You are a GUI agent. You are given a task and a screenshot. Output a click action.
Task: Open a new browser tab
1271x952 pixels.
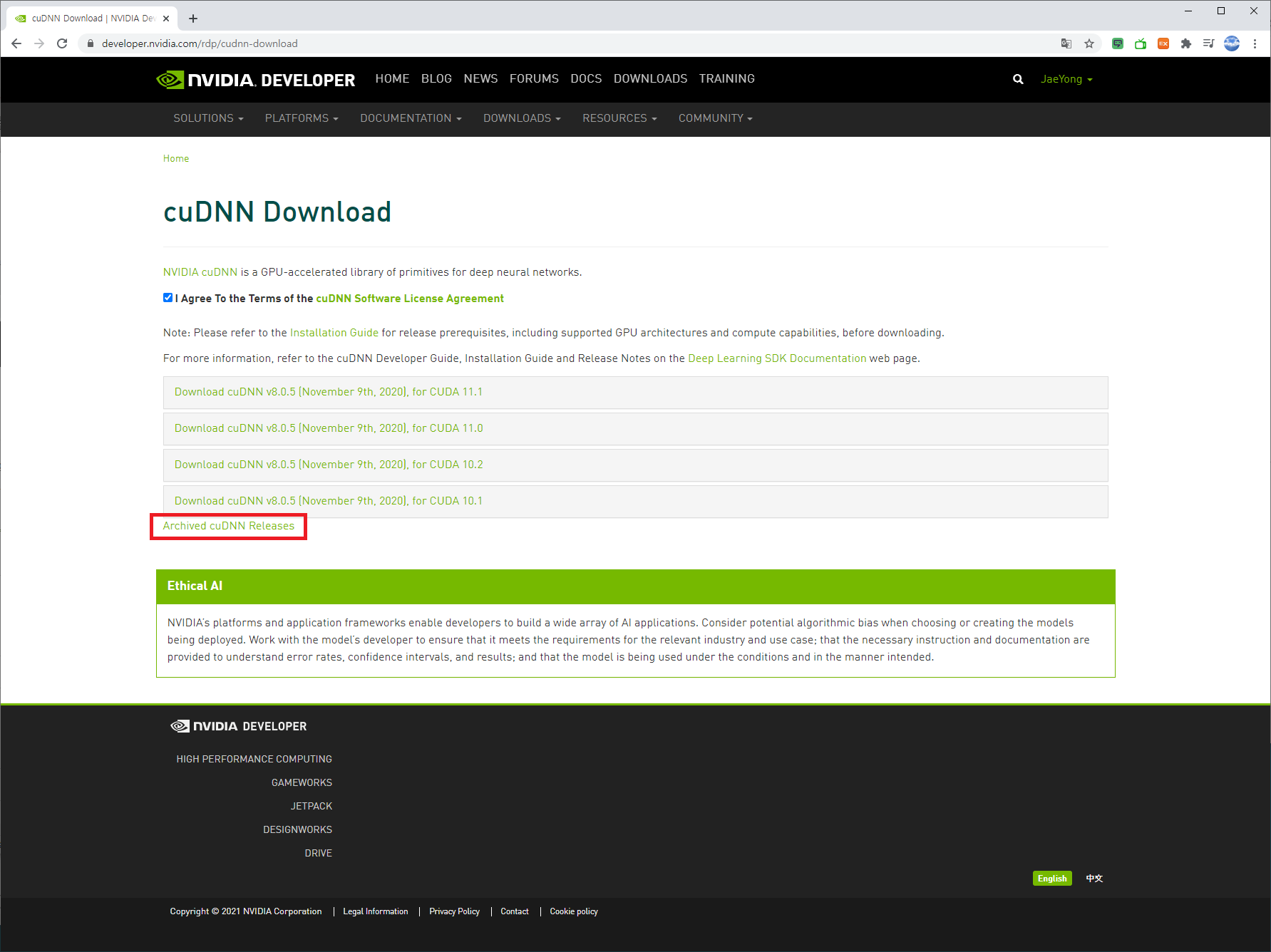click(x=193, y=19)
